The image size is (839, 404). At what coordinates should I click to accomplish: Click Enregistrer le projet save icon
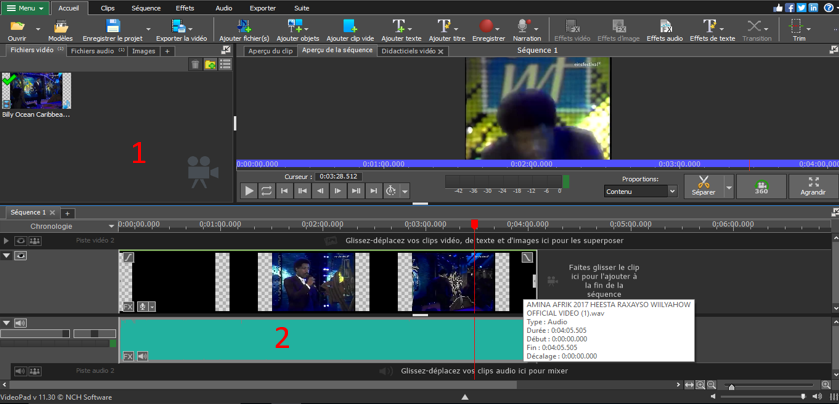click(x=112, y=26)
